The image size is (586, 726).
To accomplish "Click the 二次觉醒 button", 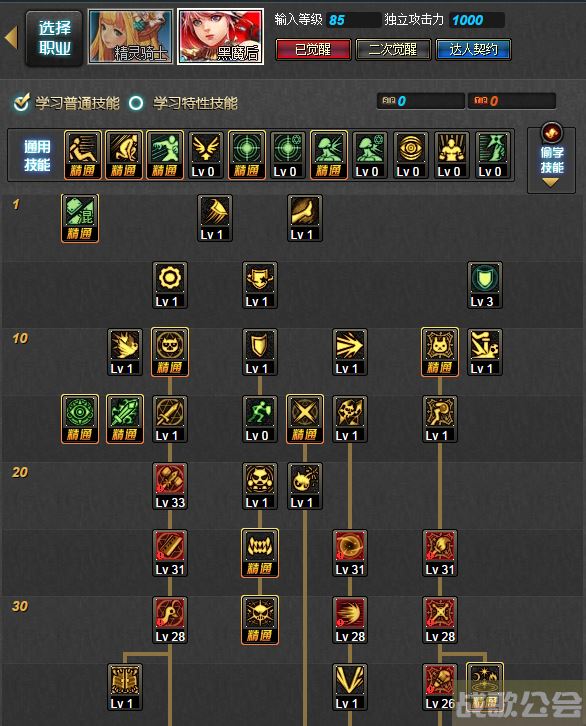I will point(393,50).
